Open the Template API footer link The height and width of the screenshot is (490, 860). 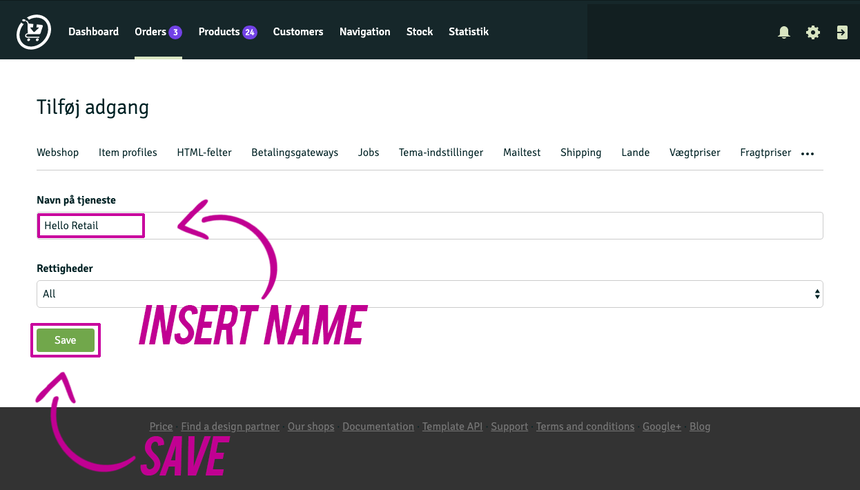click(x=452, y=427)
